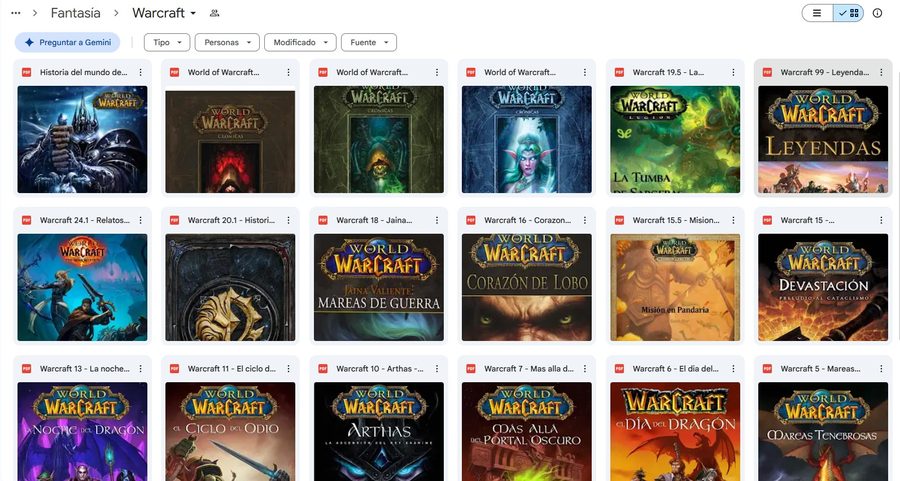Viewport: 900px width, 481px height.
Task: Open more actions for Warcraft 24.1 - Relatos
Action: (141, 220)
